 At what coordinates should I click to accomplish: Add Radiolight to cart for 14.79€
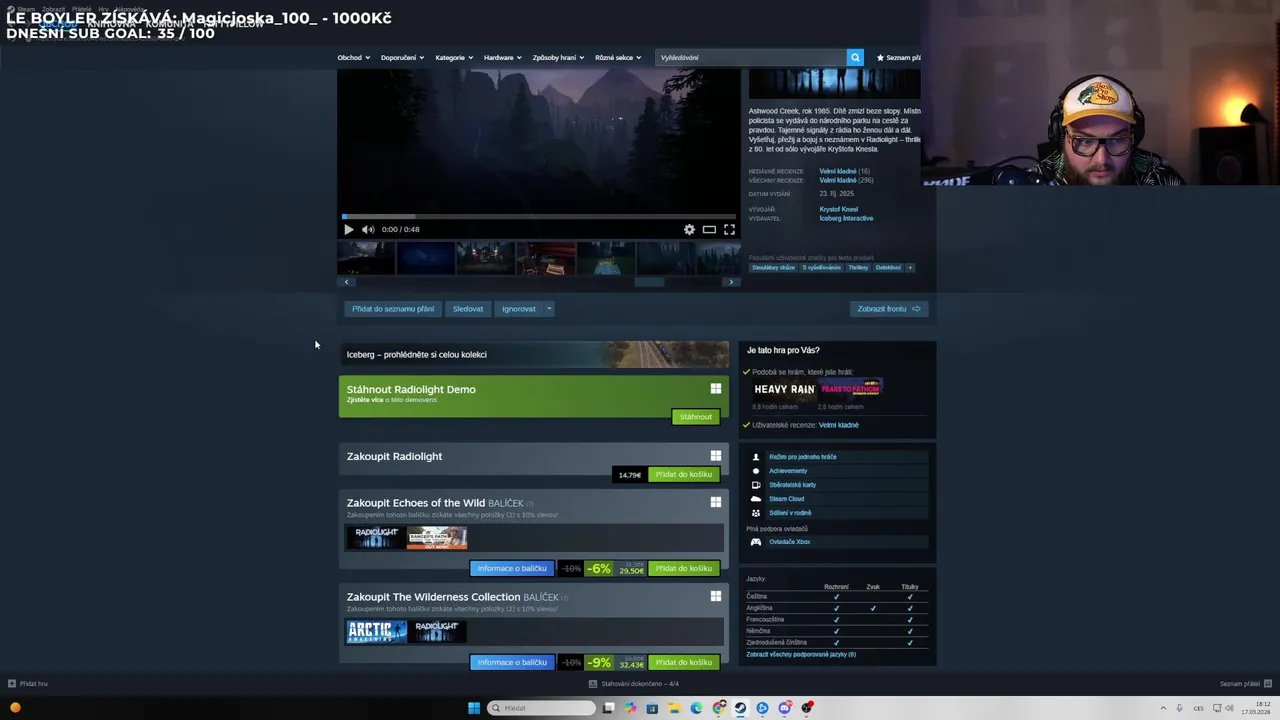click(684, 474)
